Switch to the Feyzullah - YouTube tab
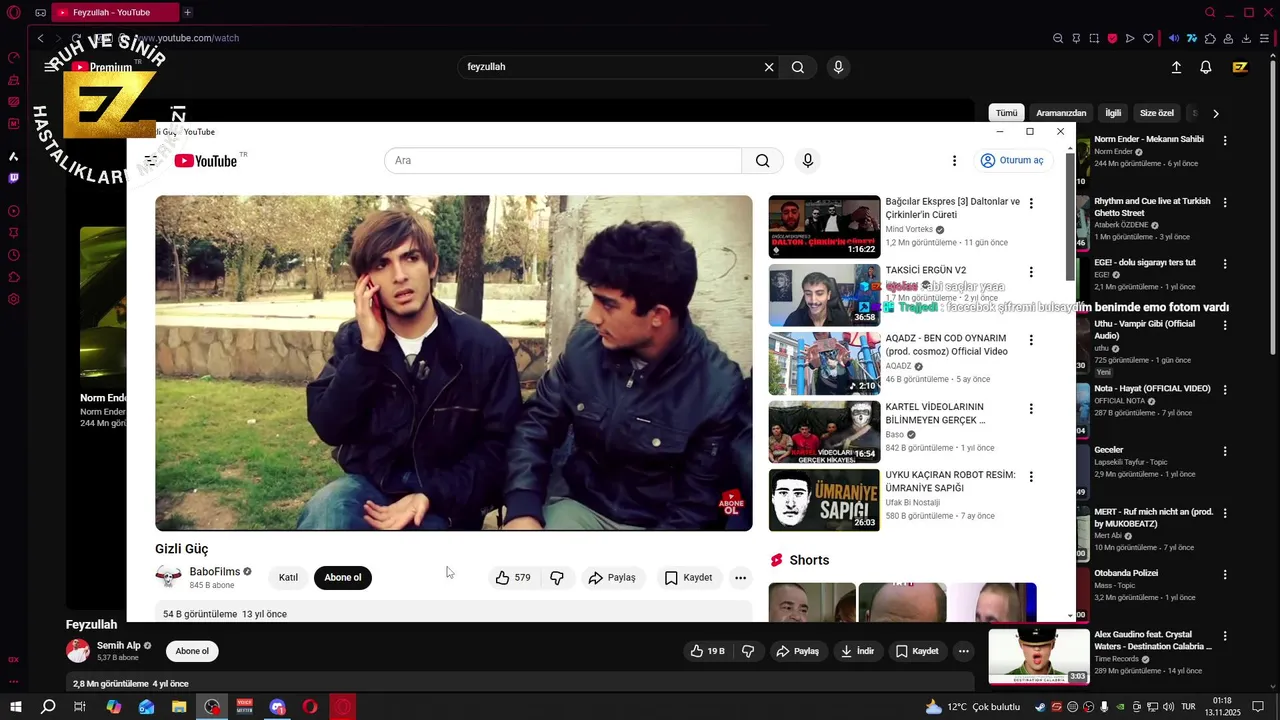1280x720 pixels. pos(113,12)
